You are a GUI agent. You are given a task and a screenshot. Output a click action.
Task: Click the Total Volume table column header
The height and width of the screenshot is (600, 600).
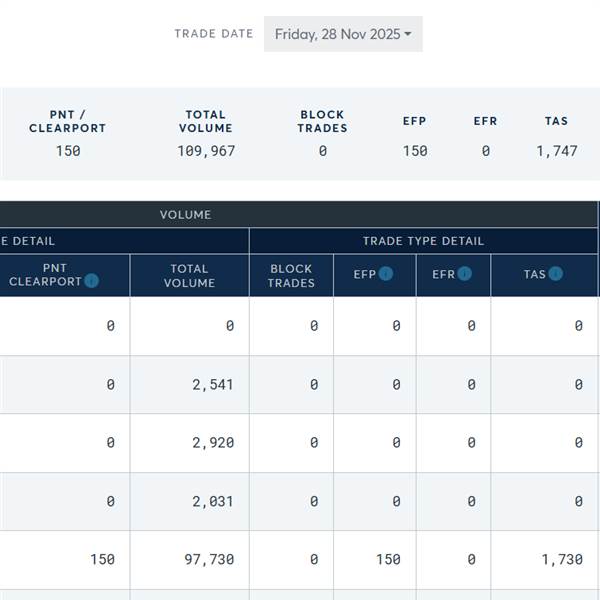[x=189, y=275]
